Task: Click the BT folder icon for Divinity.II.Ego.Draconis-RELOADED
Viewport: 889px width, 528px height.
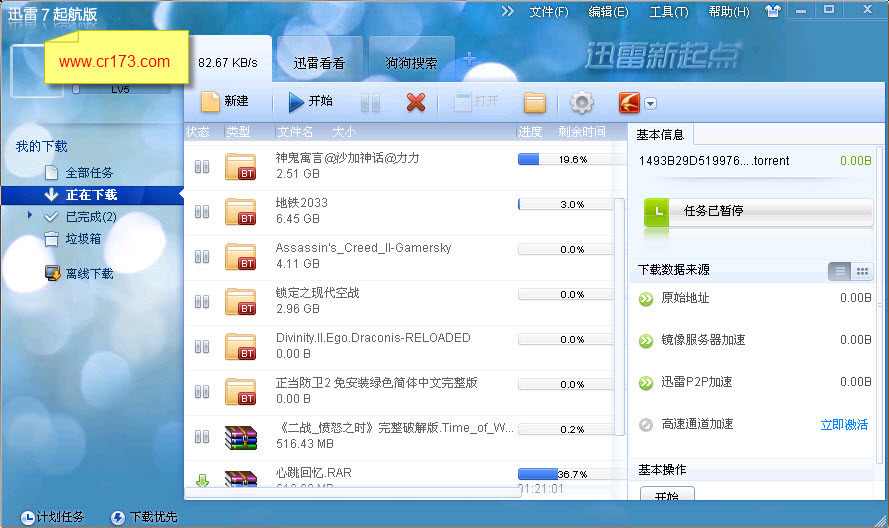Action: tap(240, 346)
